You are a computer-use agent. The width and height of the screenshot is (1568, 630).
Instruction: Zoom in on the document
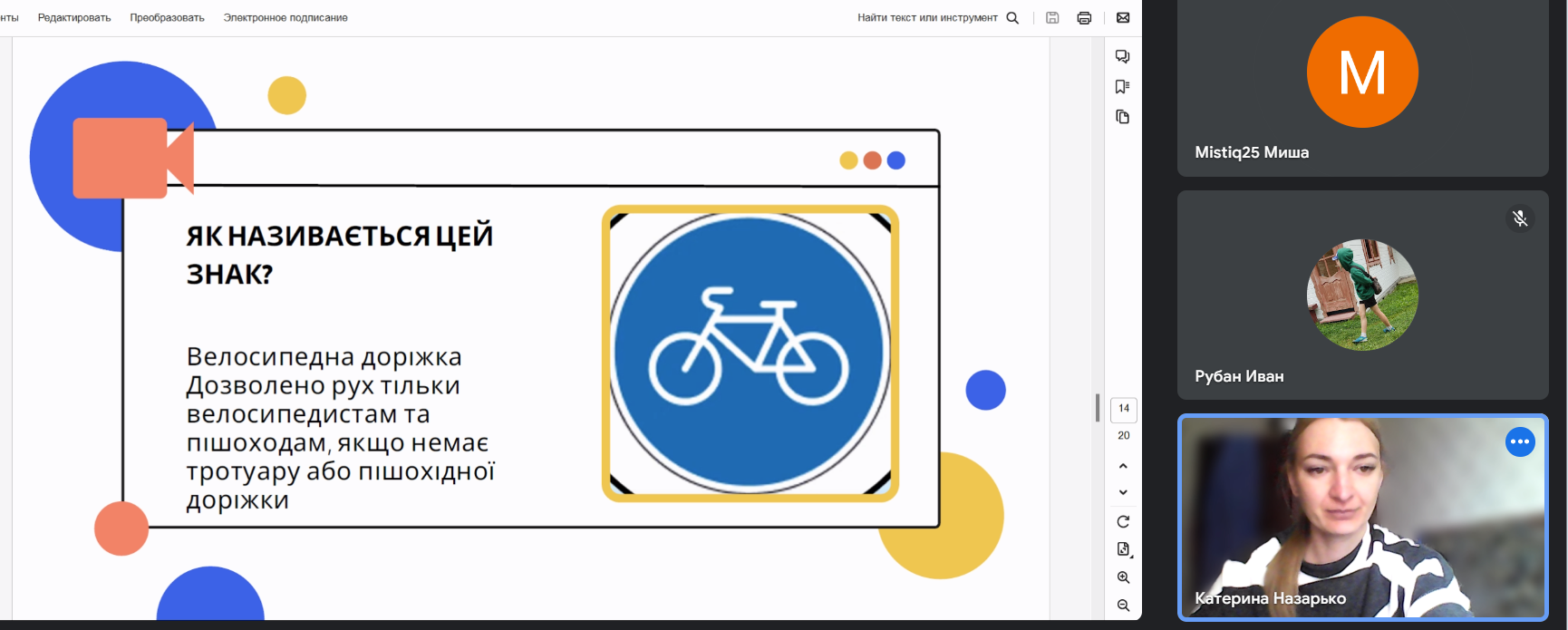1123,577
